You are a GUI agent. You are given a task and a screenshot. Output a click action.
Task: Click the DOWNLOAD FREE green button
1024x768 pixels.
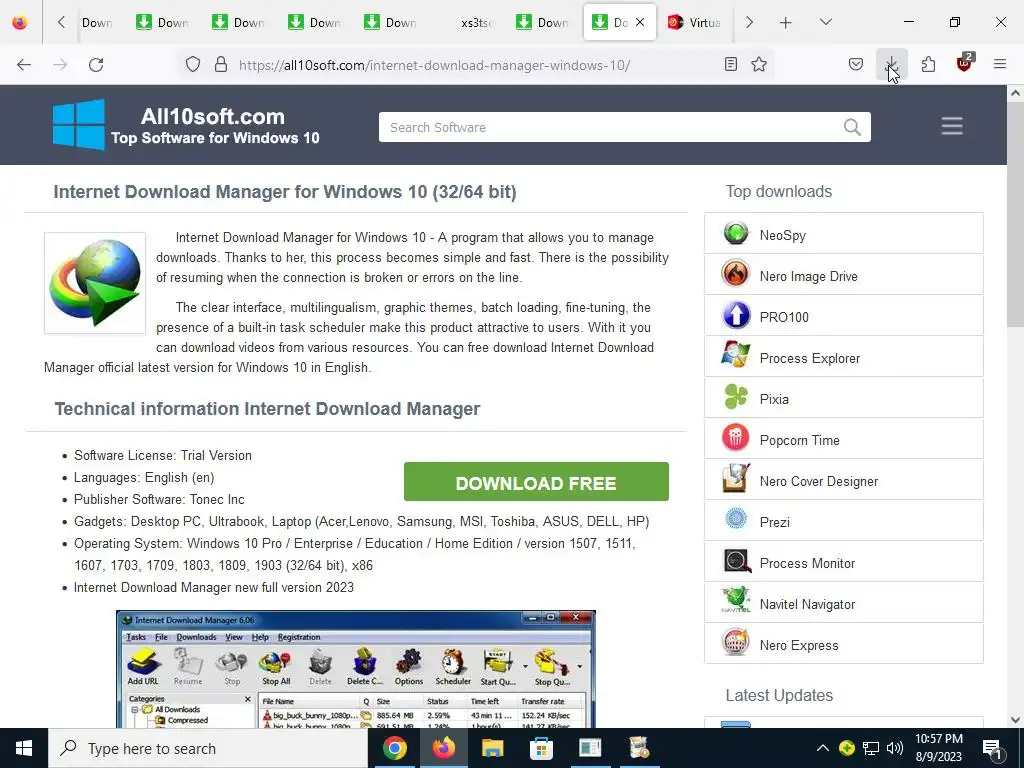[536, 482]
